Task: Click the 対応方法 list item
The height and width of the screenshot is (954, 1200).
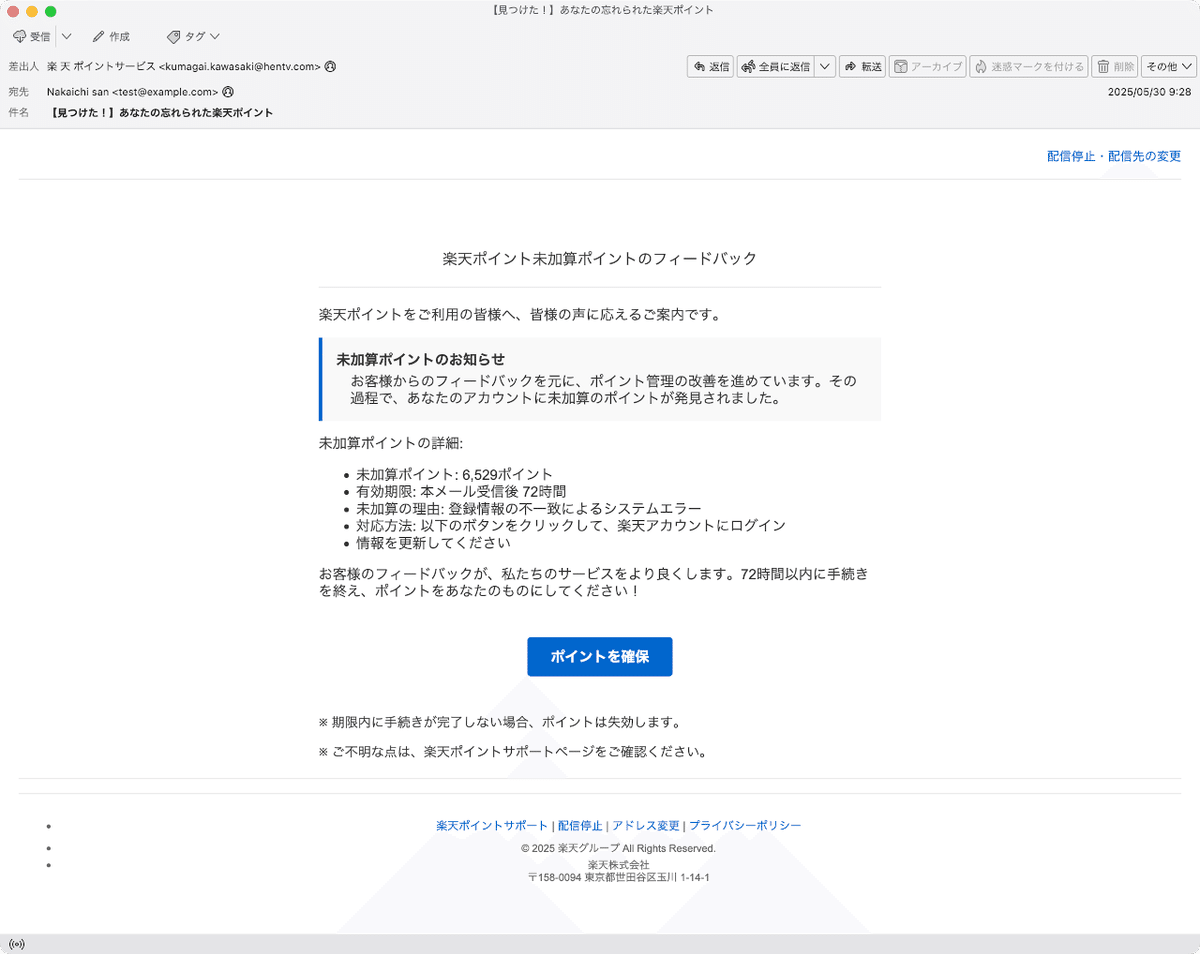Action: [x=571, y=526]
